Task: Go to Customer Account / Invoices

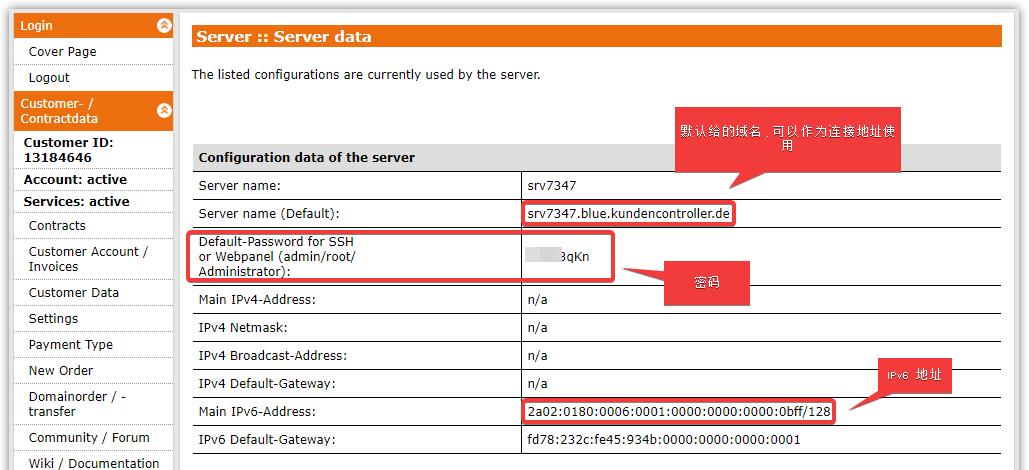Action: click(88, 259)
